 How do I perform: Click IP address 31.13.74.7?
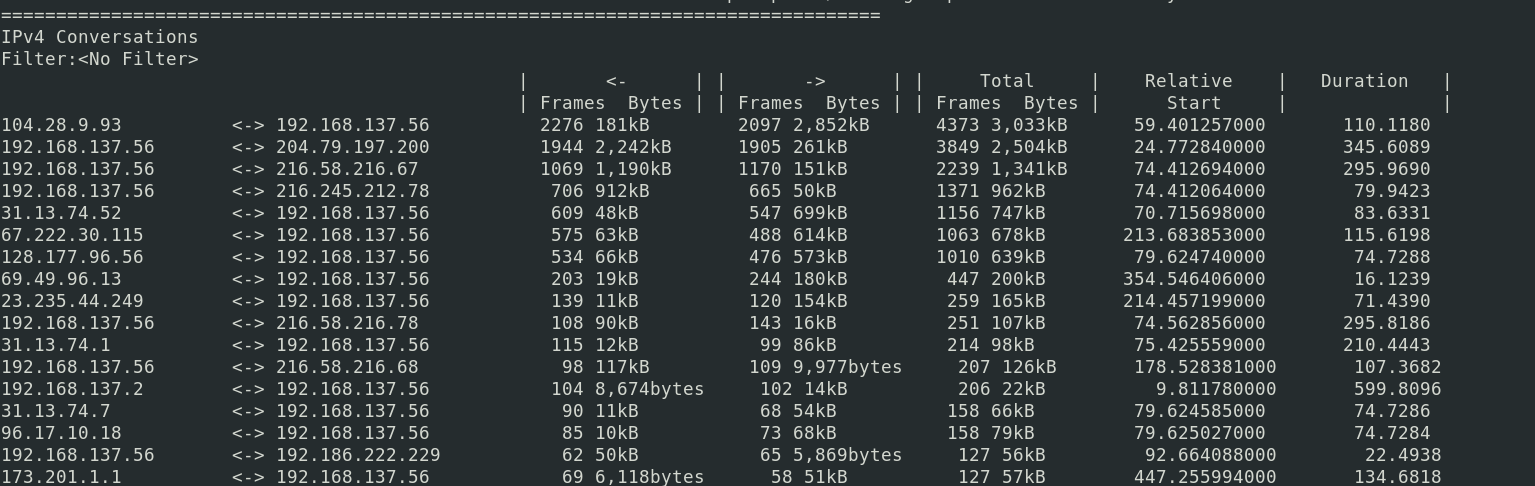(56, 411)
